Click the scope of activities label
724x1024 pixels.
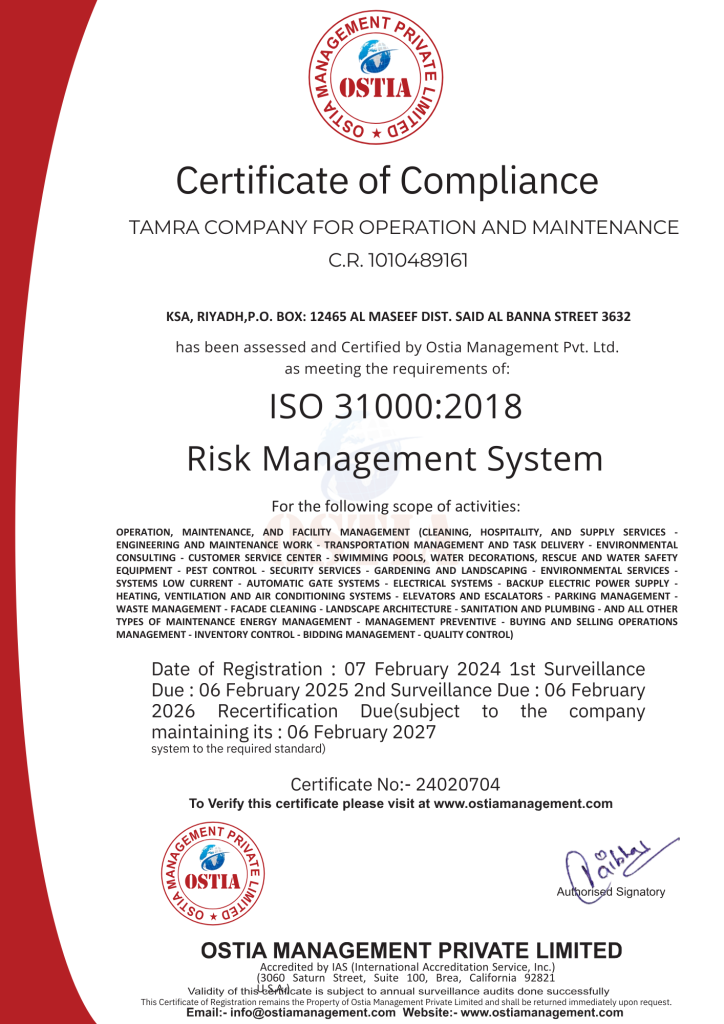(x=396, y=506)
